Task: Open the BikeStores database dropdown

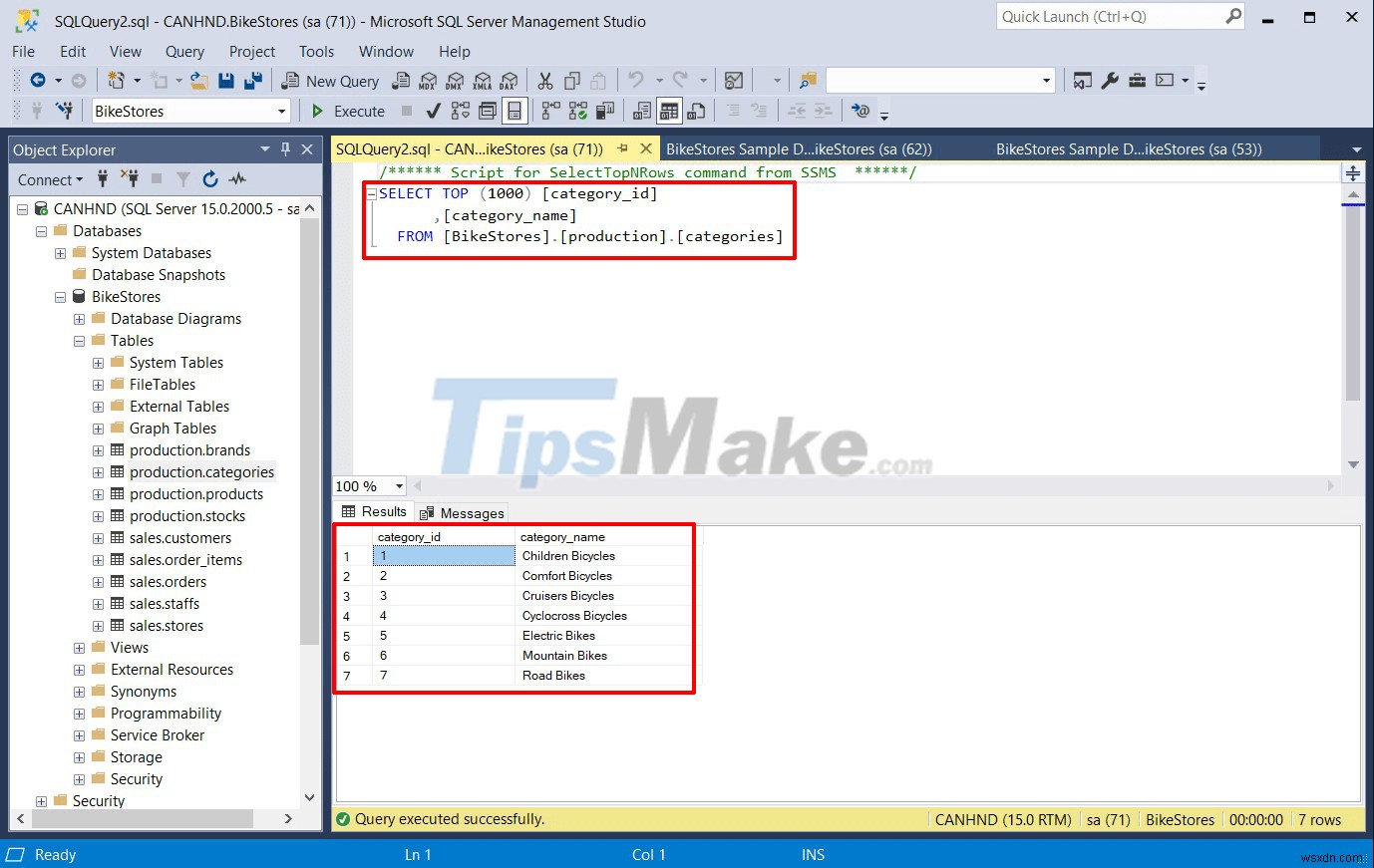Action: 280,111
